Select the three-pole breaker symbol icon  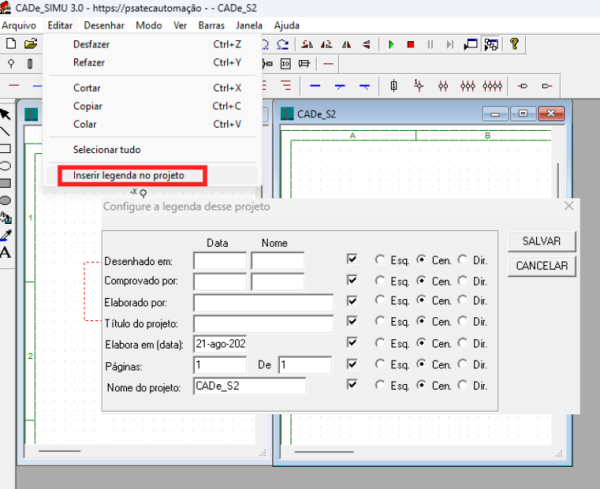pyautogui.click(x=468, y=86)
